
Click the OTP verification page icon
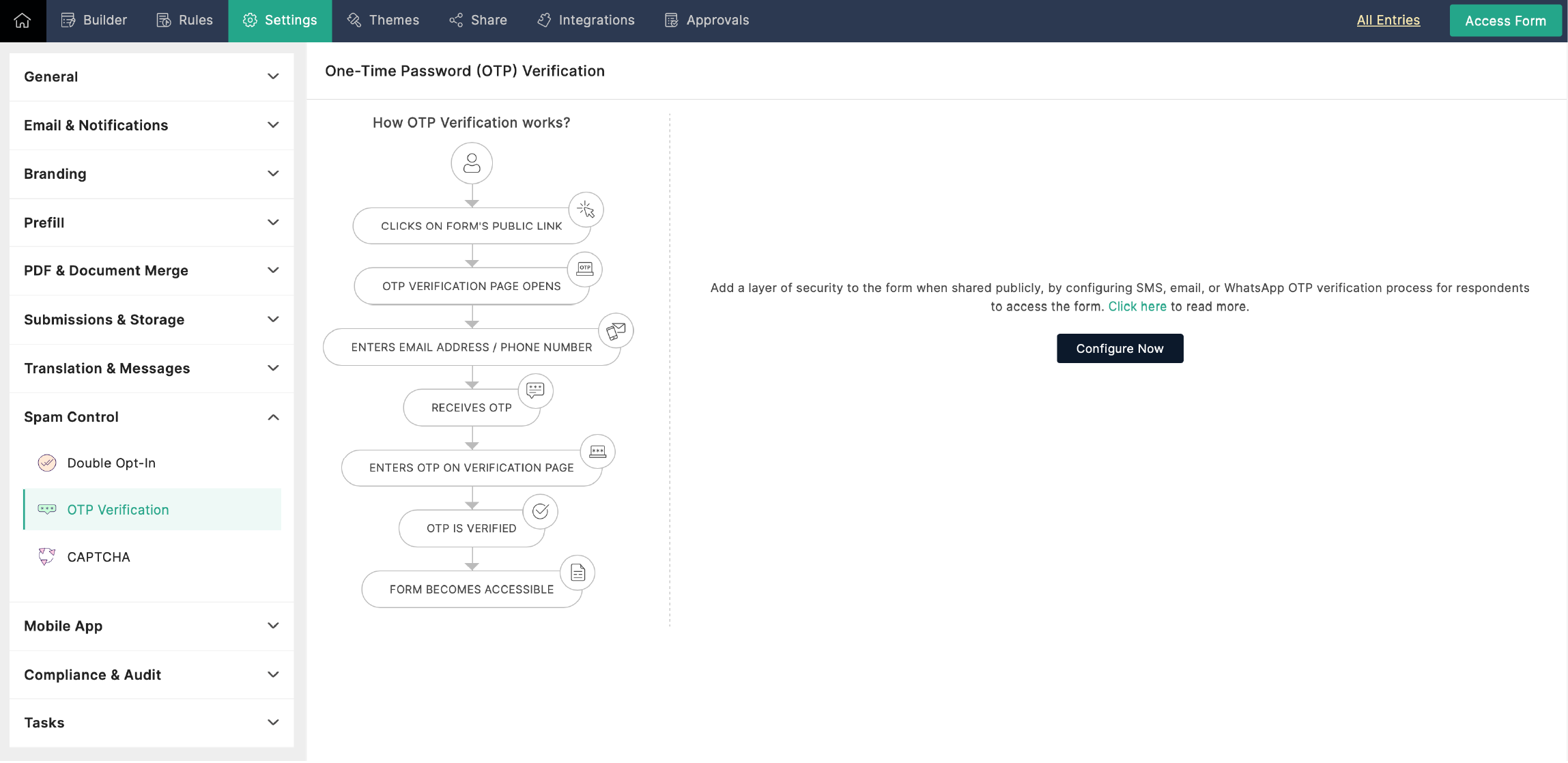(585, 267)
